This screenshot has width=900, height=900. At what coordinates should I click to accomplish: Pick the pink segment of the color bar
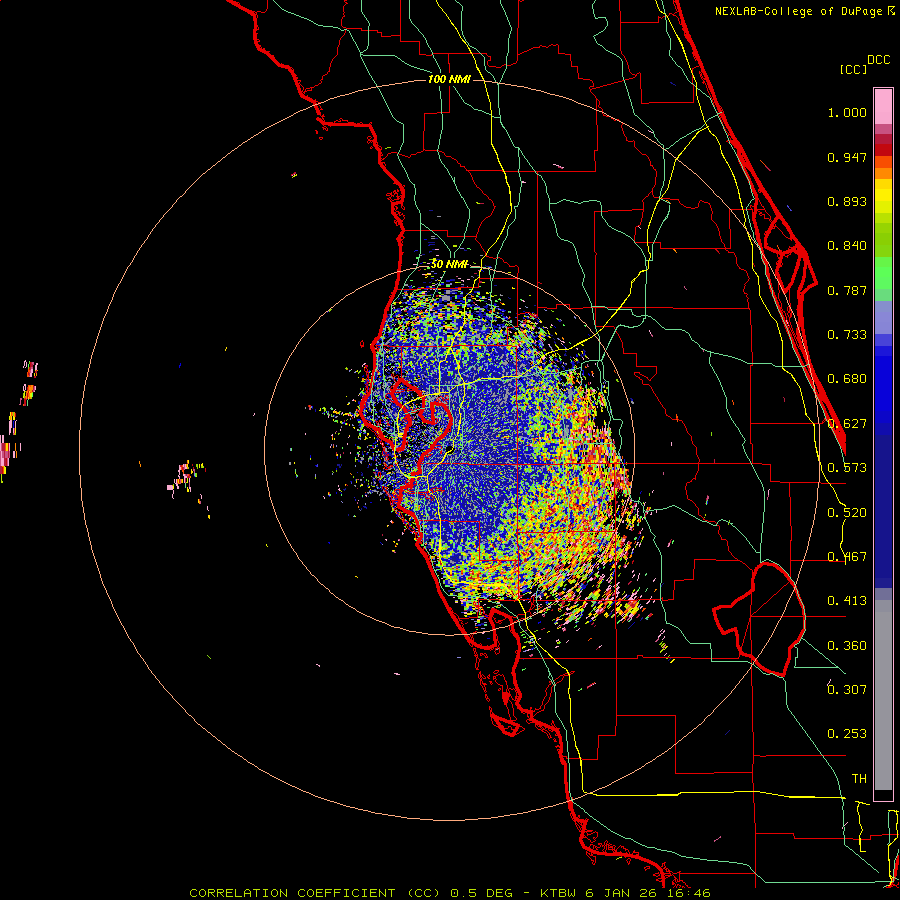[x=883, y=107]
